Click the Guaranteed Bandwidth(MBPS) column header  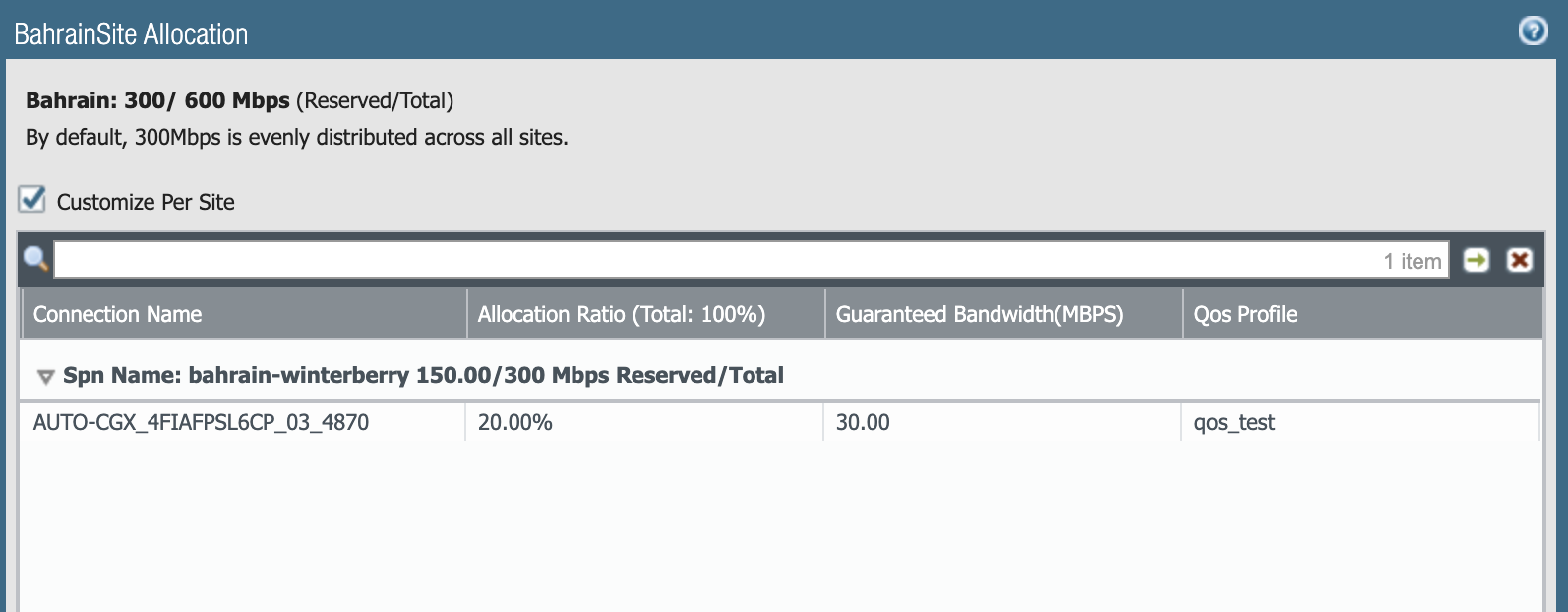click(x=979, y=314)
